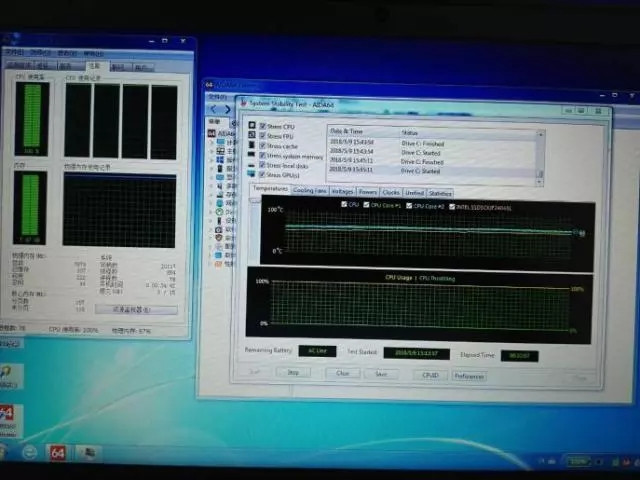Open first menu in AIDA64 main window

(x=217, y=97)
